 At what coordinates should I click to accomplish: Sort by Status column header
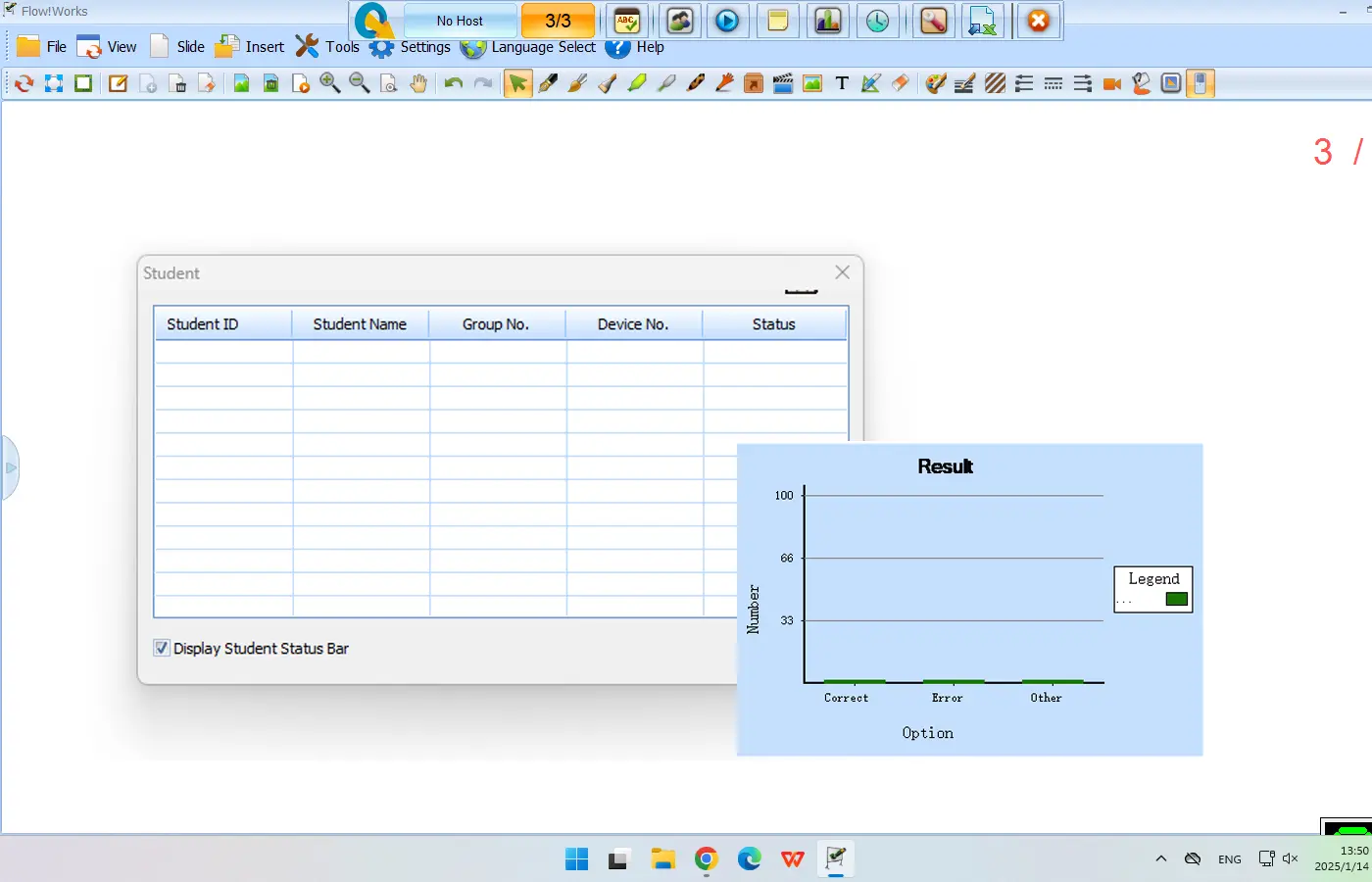(x=774, y=324)
